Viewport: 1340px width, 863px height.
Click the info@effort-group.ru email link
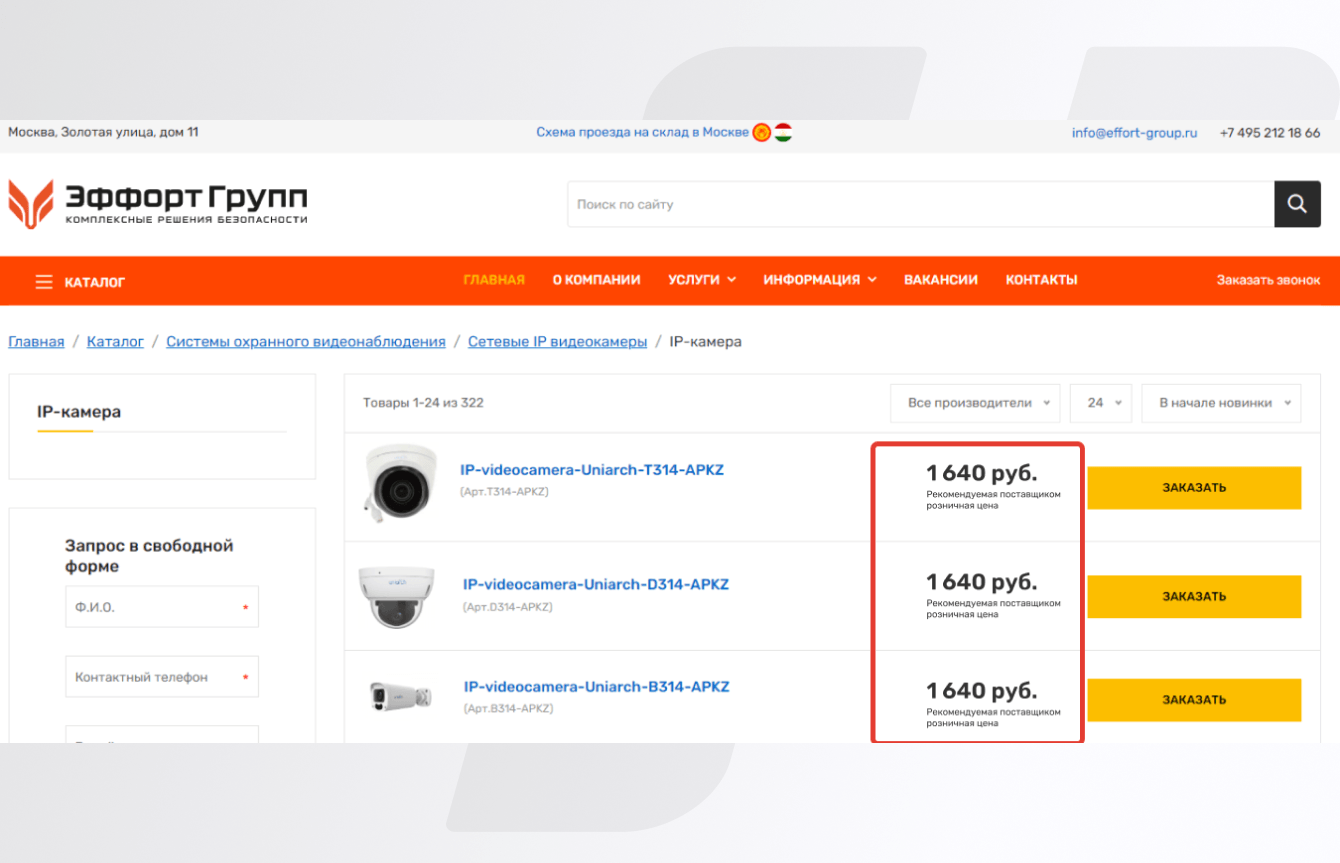(1134, 132)
